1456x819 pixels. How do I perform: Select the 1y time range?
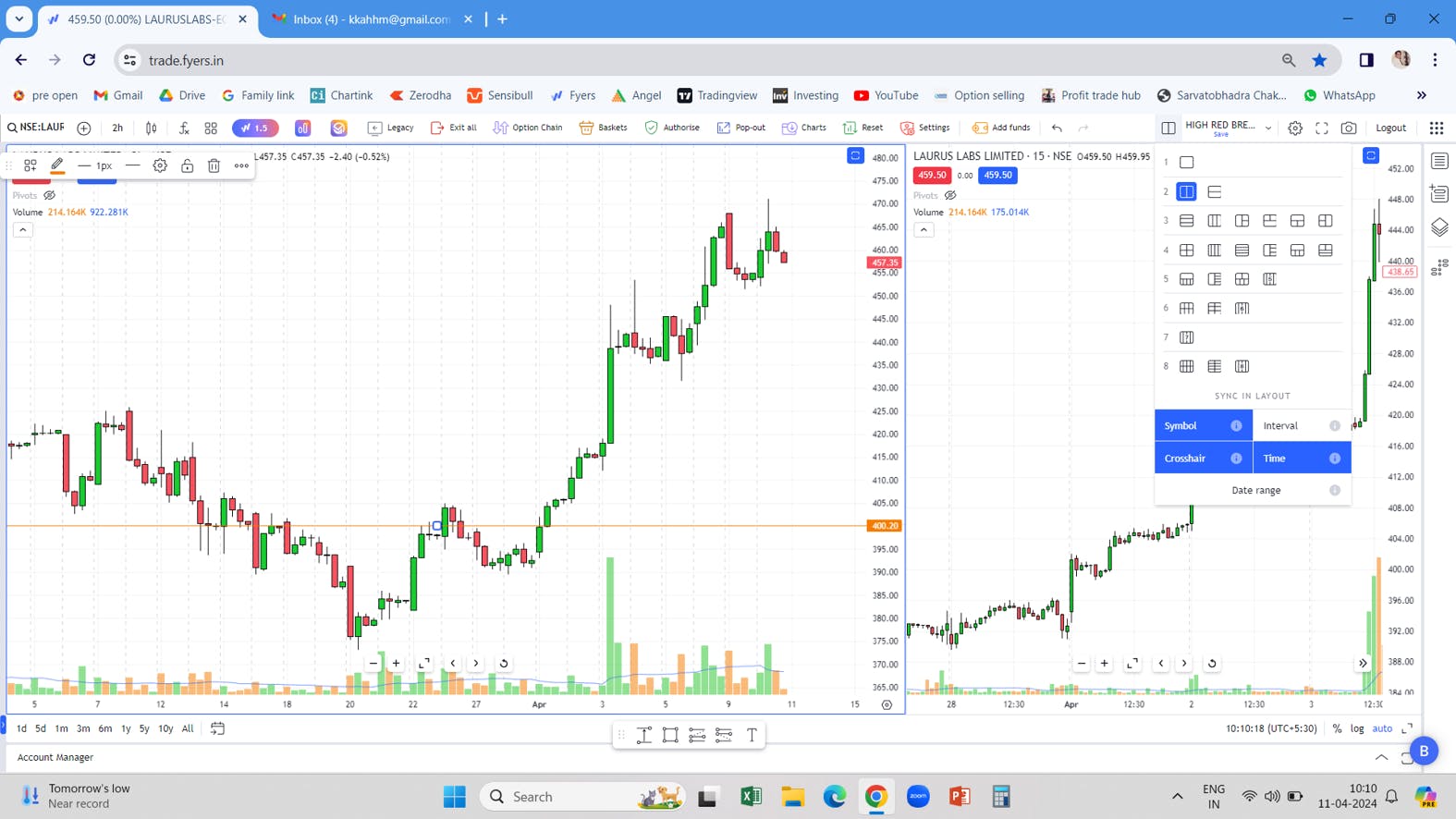126,728
